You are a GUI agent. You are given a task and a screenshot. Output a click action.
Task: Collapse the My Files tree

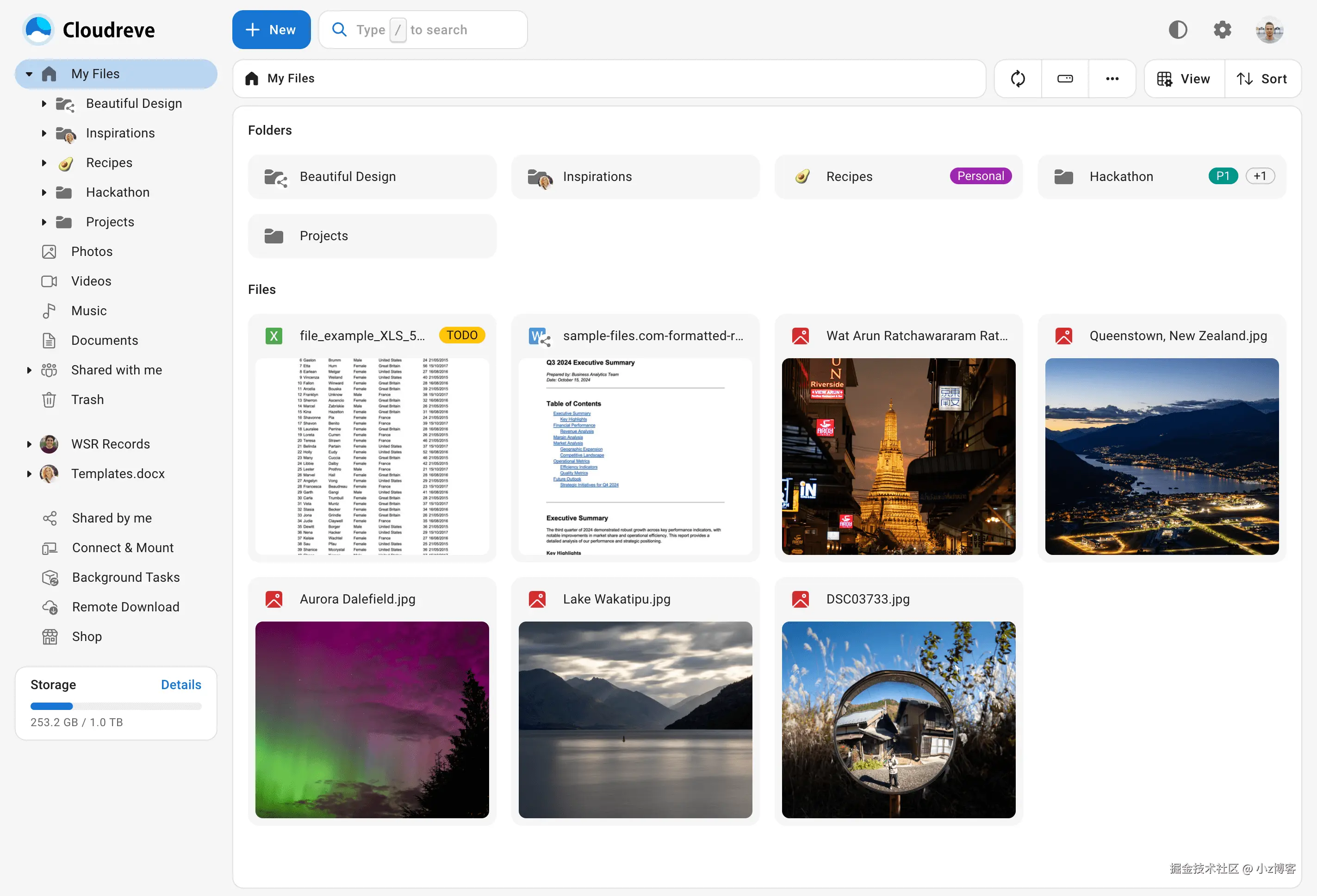click(29, 74)
